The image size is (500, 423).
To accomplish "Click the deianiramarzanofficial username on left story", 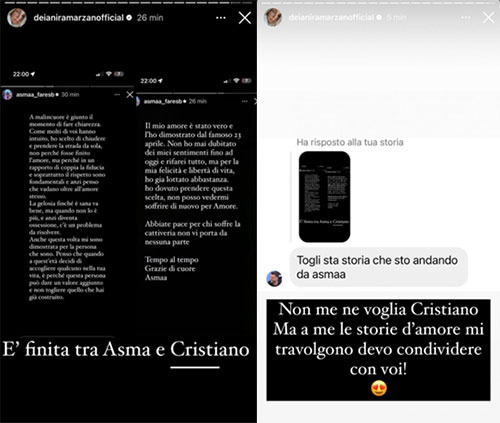I will [x=79, y=18].
